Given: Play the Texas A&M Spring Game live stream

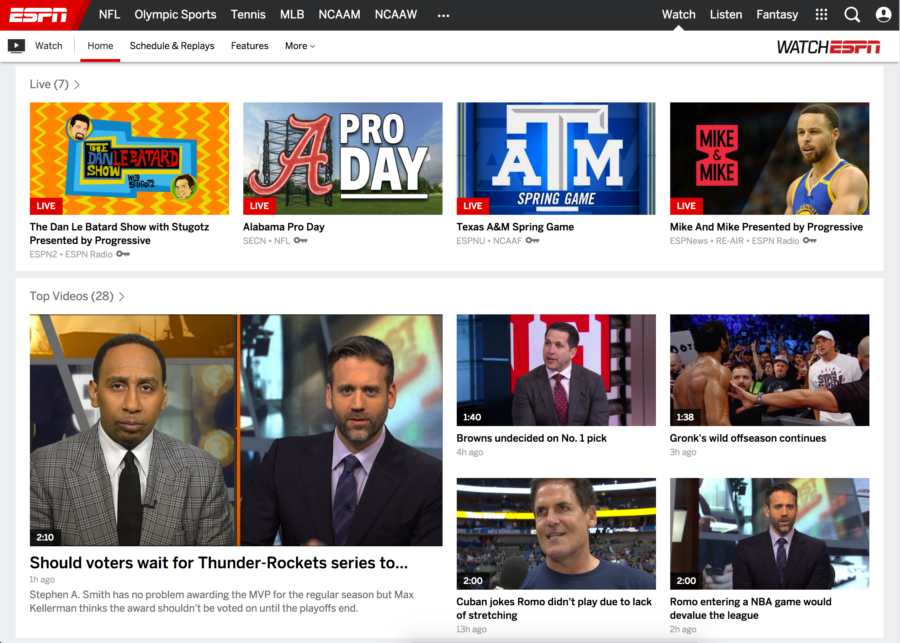Looking at the screenshot, I should point(555,157).
